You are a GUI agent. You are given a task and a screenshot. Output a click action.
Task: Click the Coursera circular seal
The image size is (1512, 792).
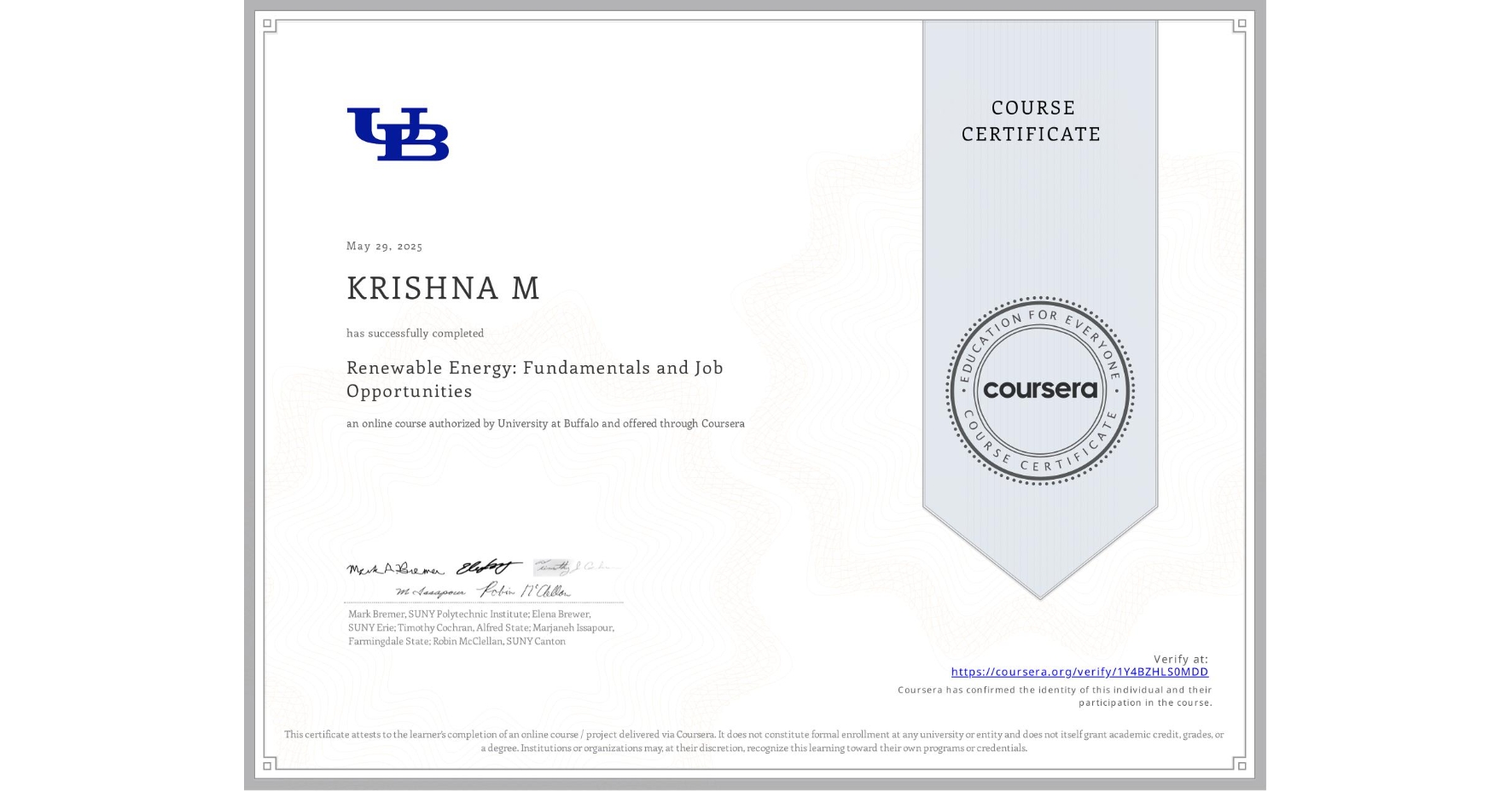(1039, 391)
